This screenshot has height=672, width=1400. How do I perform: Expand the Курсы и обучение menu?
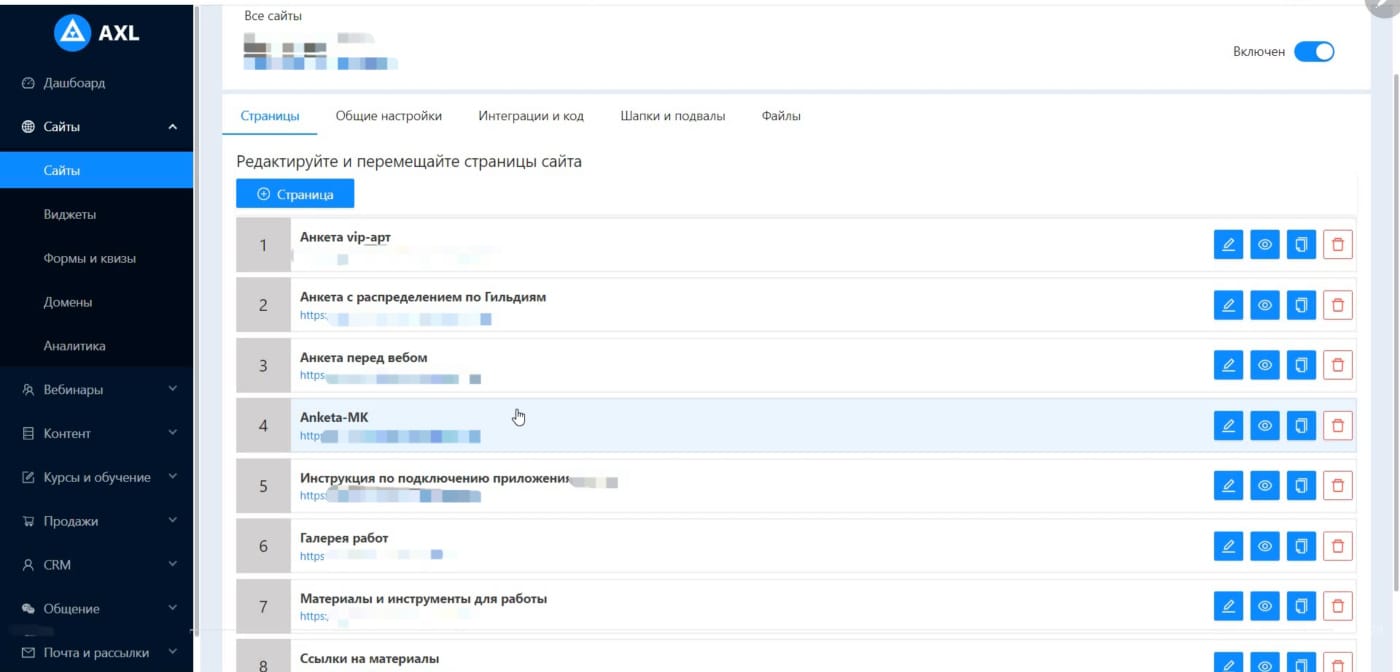96,477
